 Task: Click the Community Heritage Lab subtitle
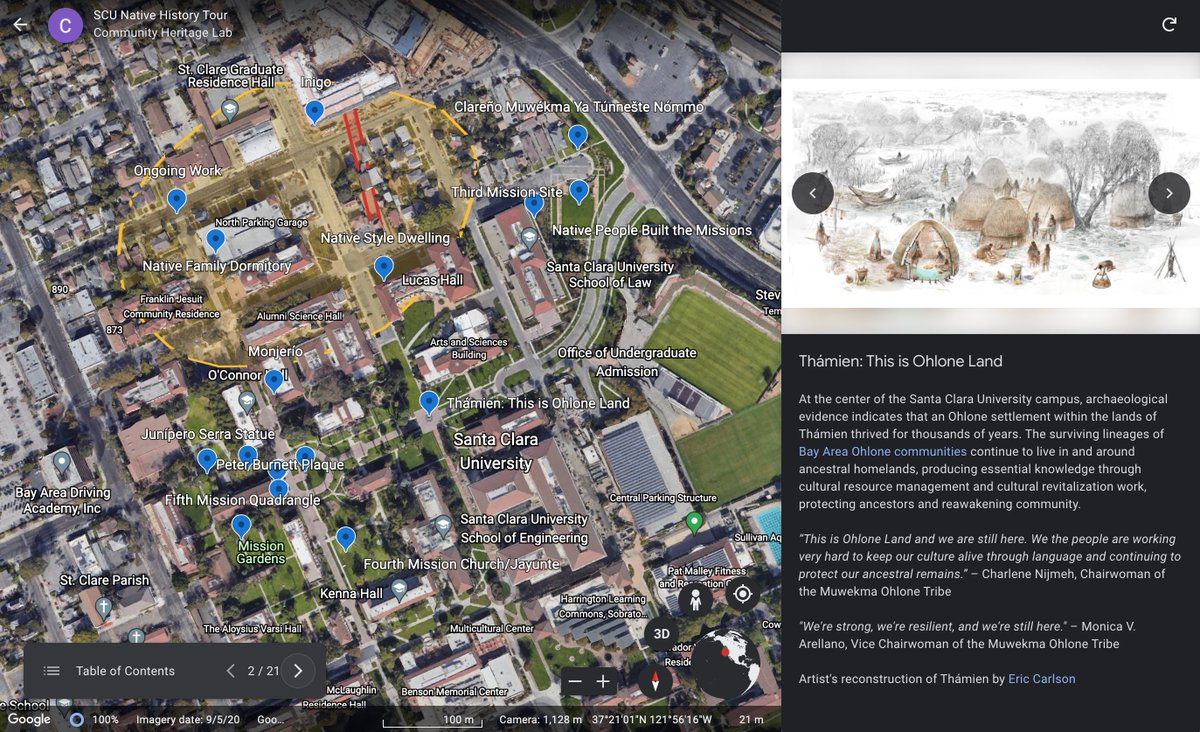(x=162, y=33)
